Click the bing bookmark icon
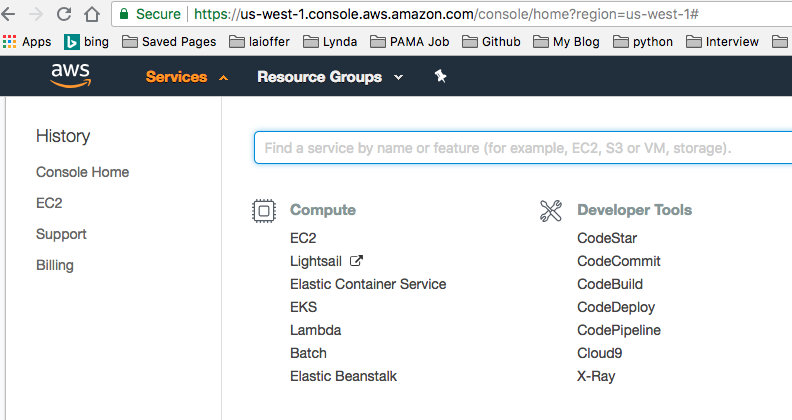 72,42
